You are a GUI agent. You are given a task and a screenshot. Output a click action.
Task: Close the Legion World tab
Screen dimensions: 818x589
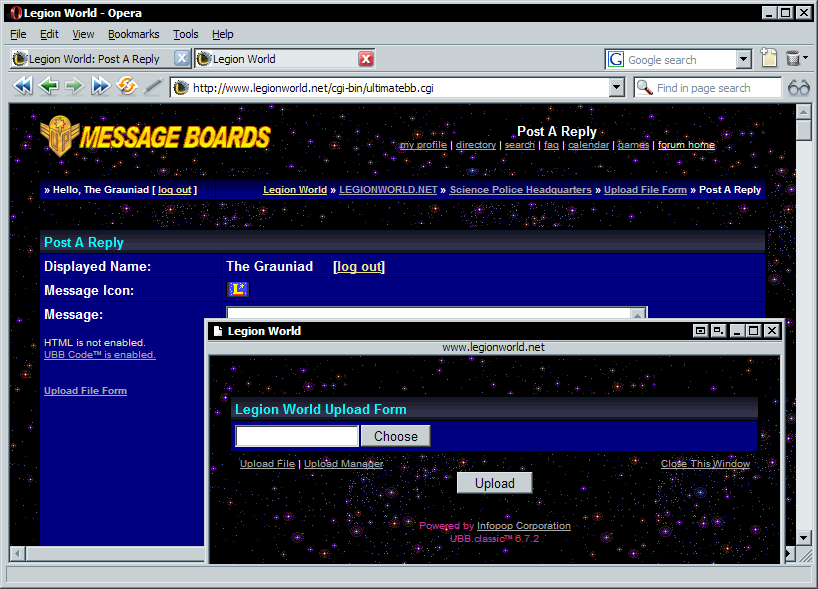[366, 59]
